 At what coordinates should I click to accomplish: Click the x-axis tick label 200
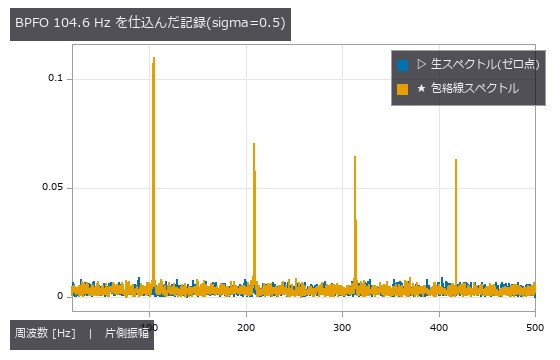point(246,328)
